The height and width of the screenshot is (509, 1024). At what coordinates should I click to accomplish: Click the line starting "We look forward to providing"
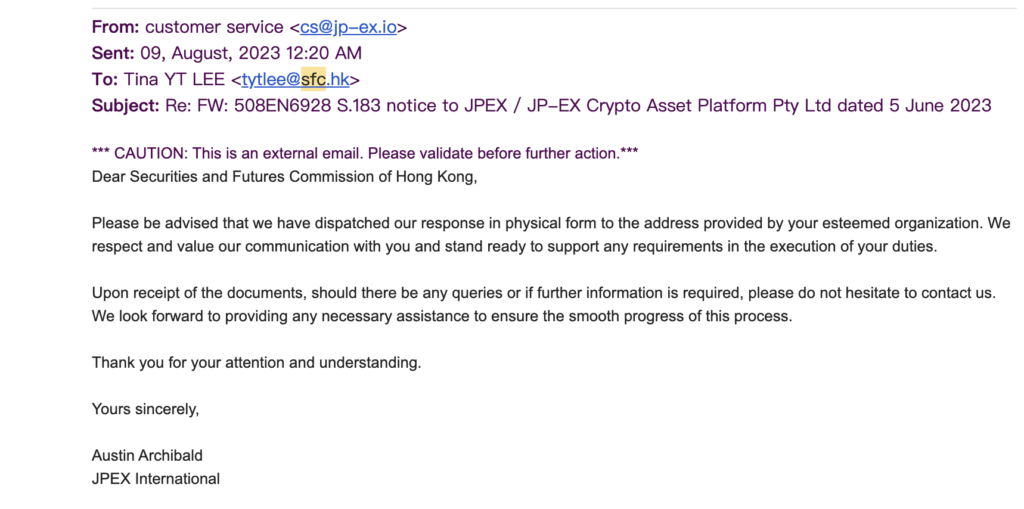(x=441, y=316)
